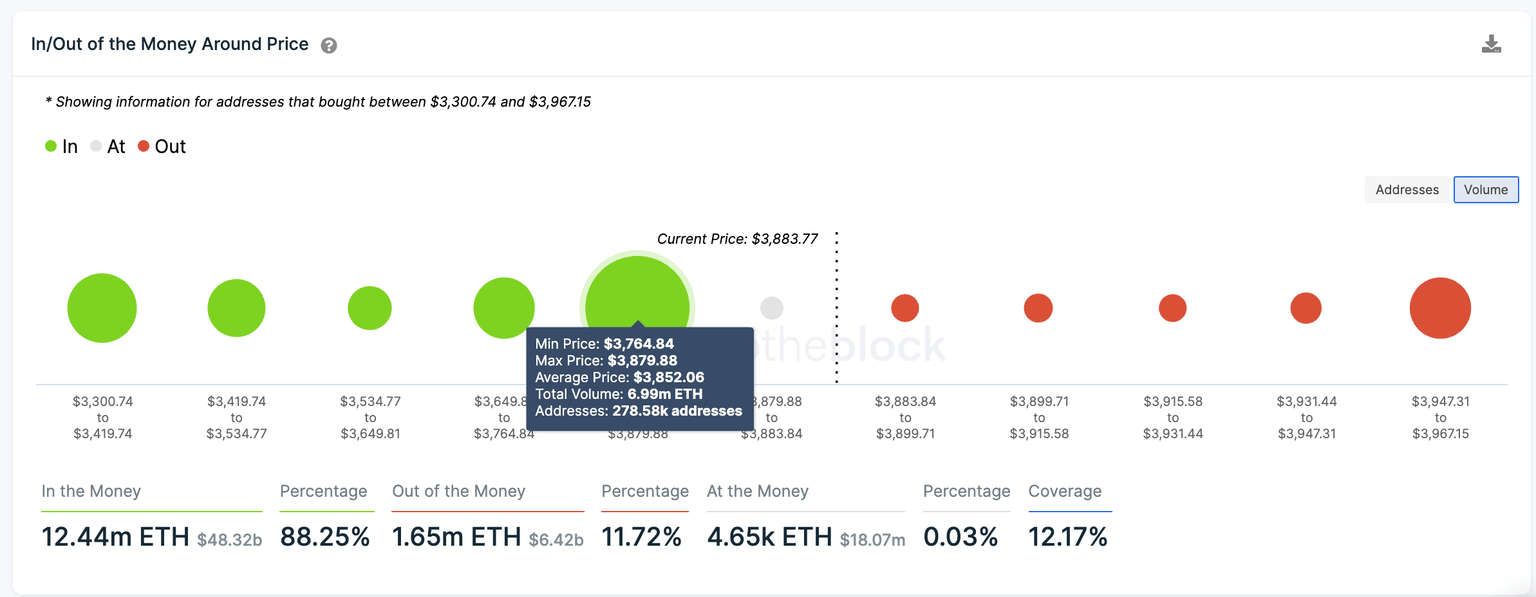Screen dimensions: 1536x597
Task: Click the 12.44m ETH In the Money value
Action: (x=115, y=537)
